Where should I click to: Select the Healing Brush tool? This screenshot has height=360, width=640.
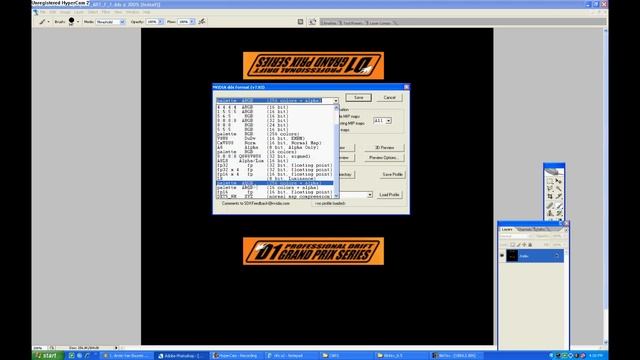550,205
